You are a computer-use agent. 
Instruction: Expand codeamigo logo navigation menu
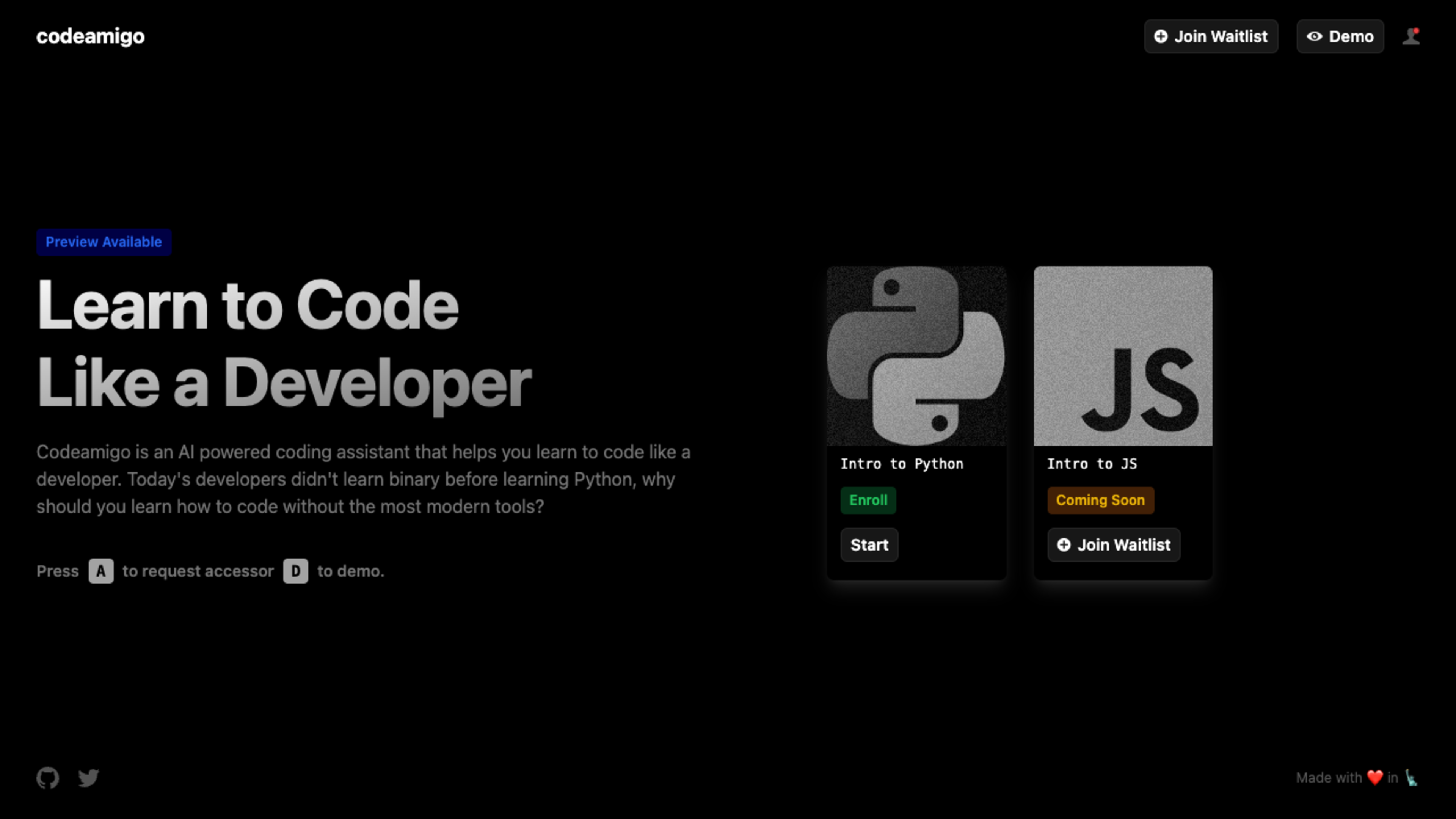90,36
